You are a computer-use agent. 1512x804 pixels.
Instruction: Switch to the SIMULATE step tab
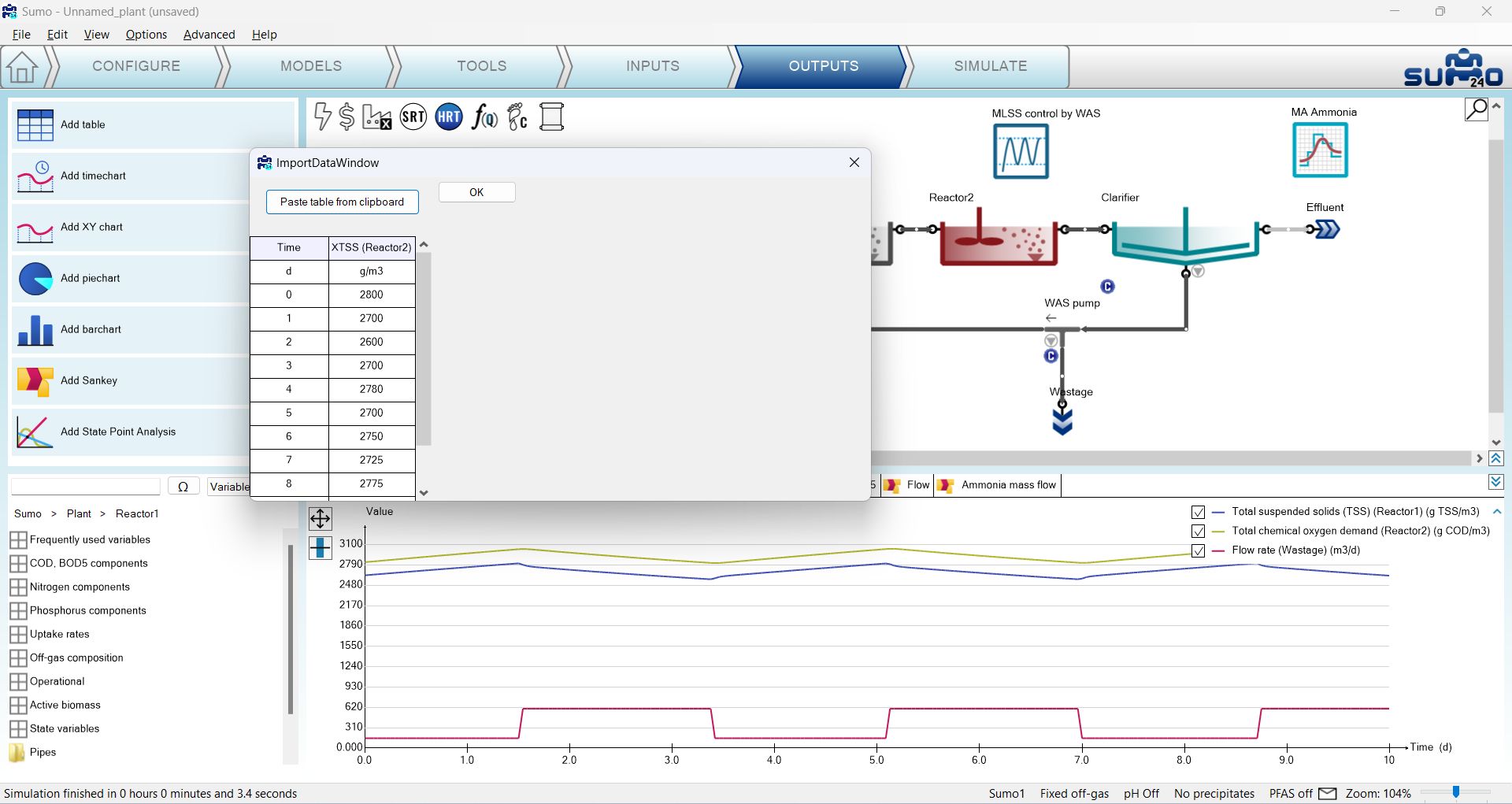(990, 66)
